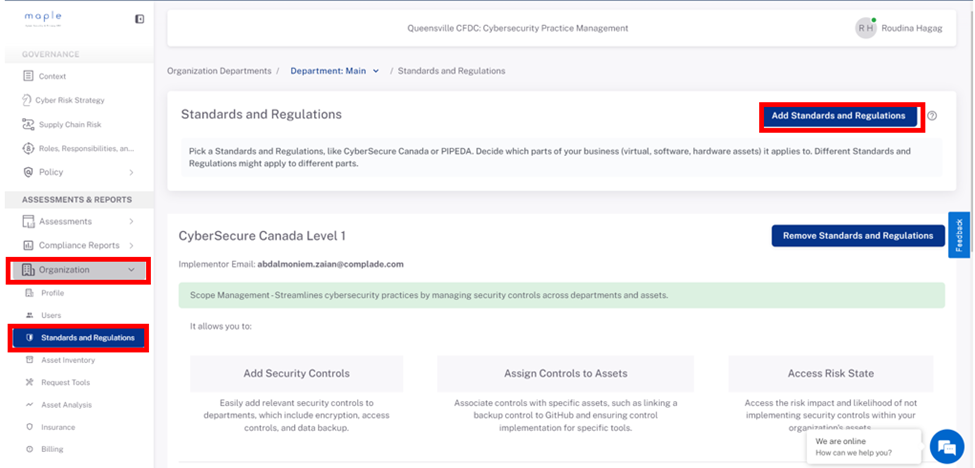This screenshot has width=975, height=468.
Task: Click Organization Departments breadcrumb
Action: pos(219,71)
